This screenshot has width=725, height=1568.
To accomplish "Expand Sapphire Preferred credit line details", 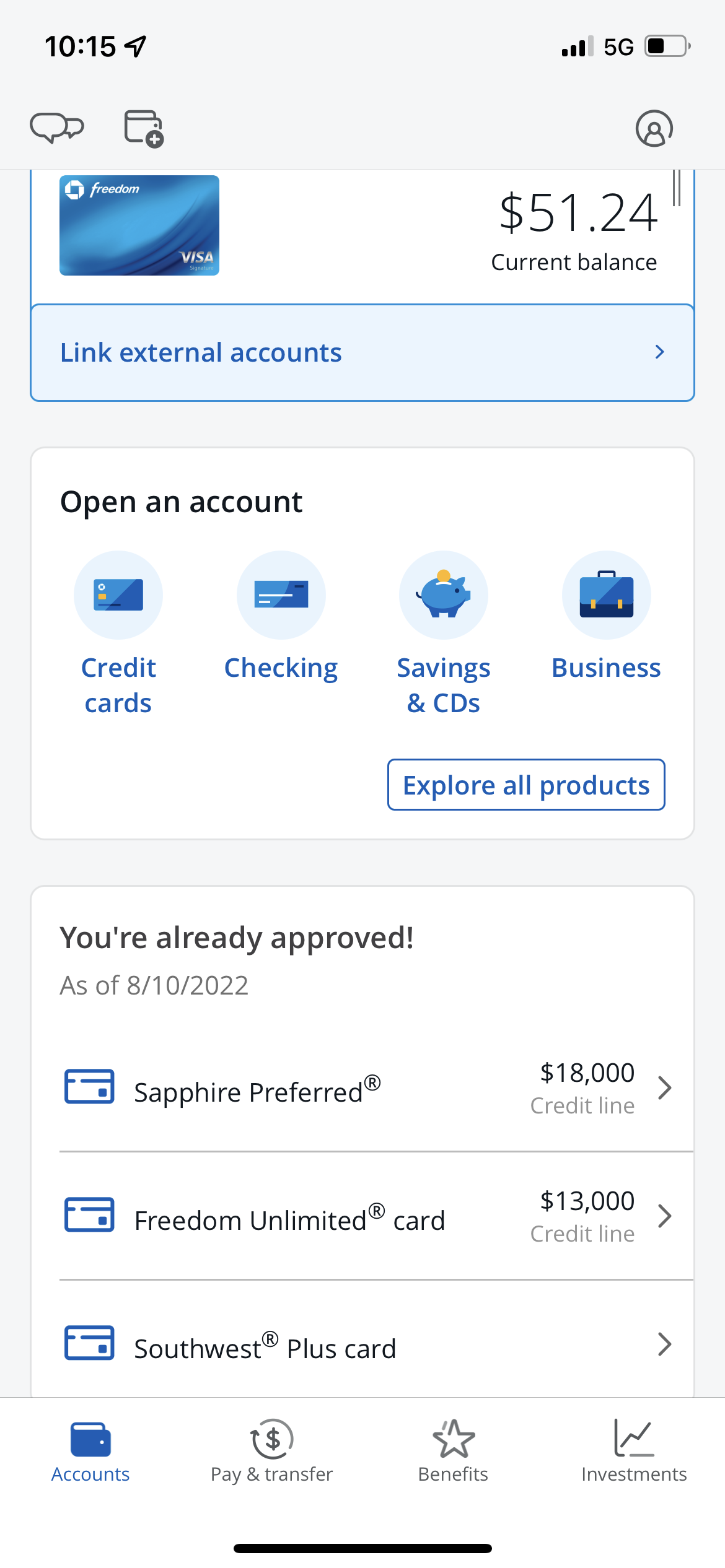I will [x=664, y=1088].
